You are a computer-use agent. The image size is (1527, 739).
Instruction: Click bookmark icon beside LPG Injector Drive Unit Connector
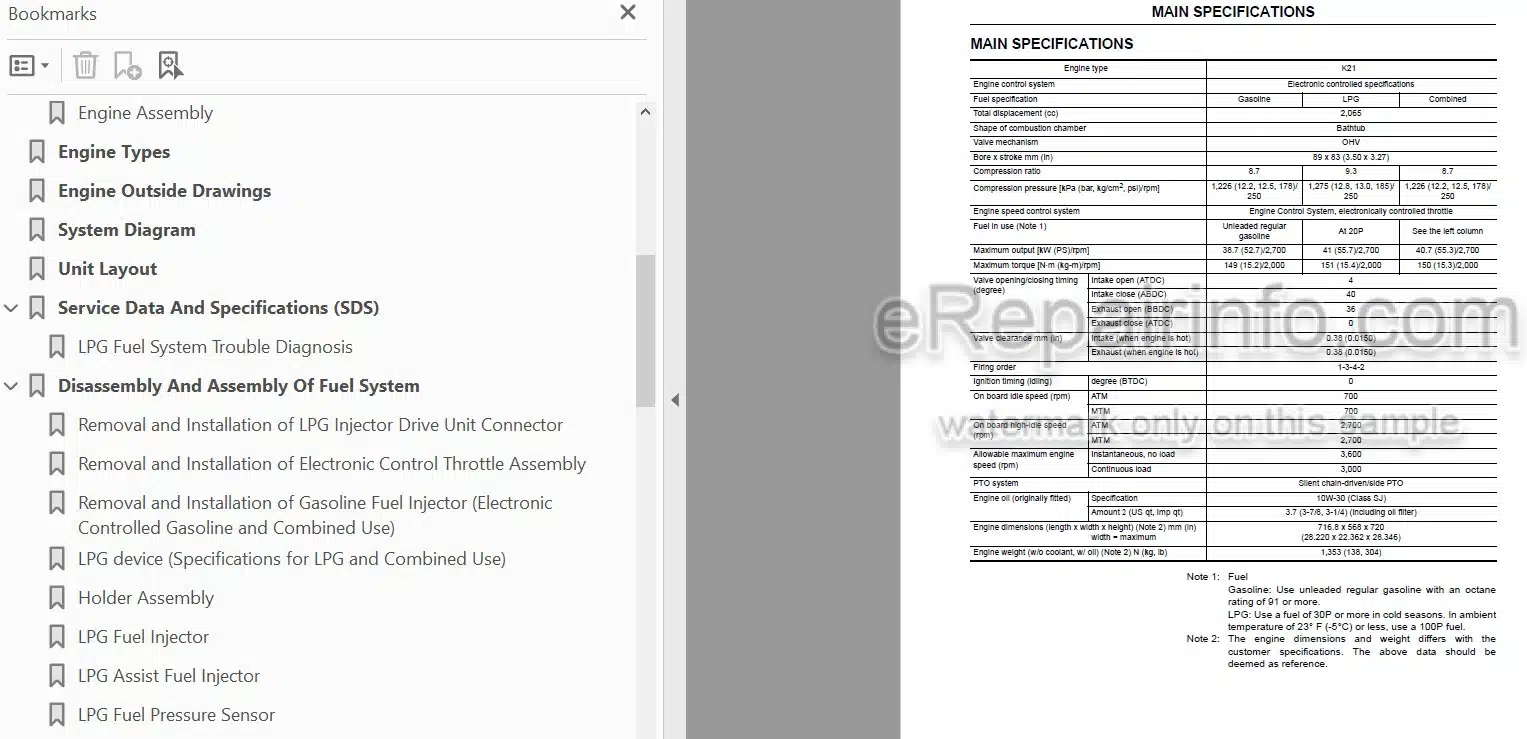(x=57, y=425)
